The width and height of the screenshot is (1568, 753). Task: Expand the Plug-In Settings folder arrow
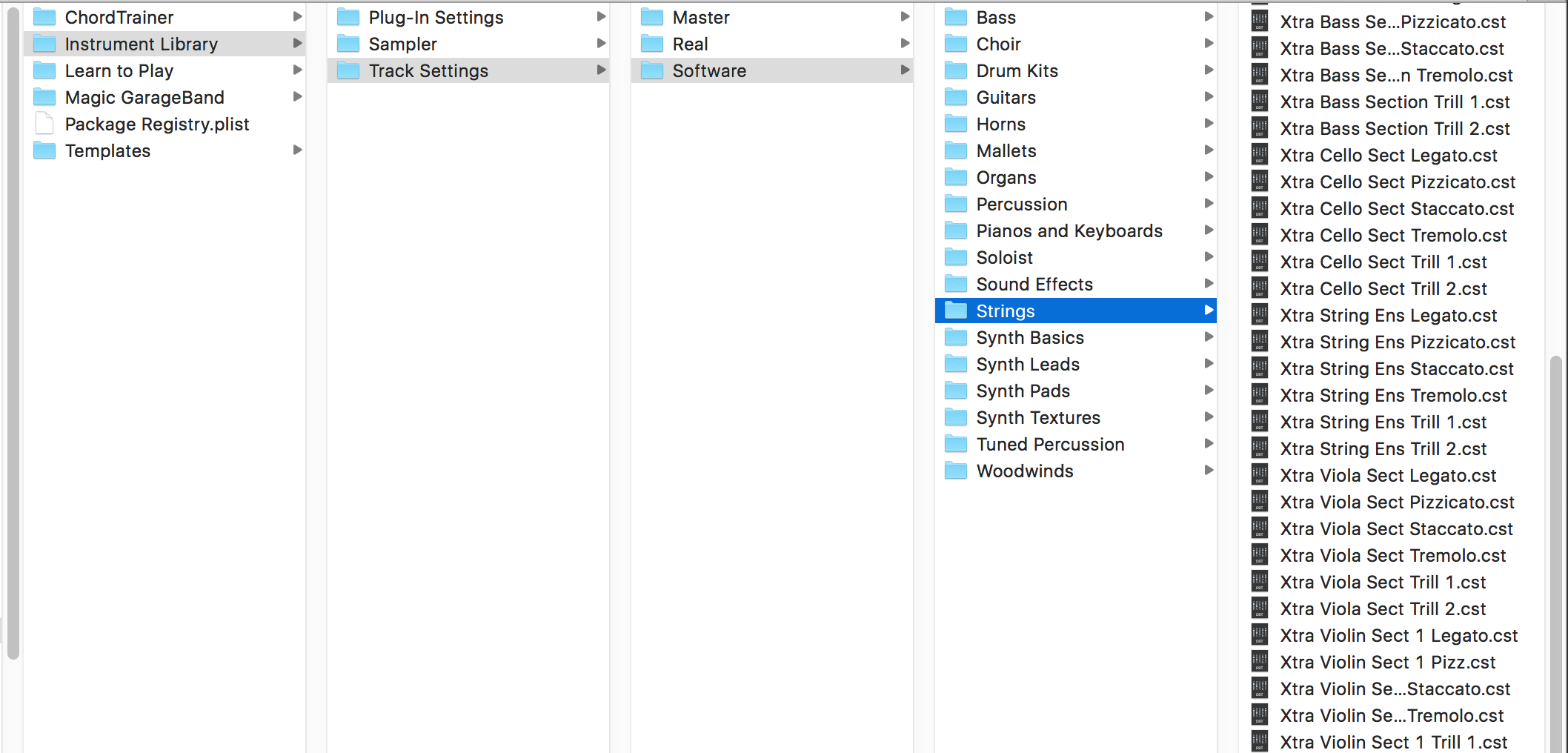[x=601, y=17]
